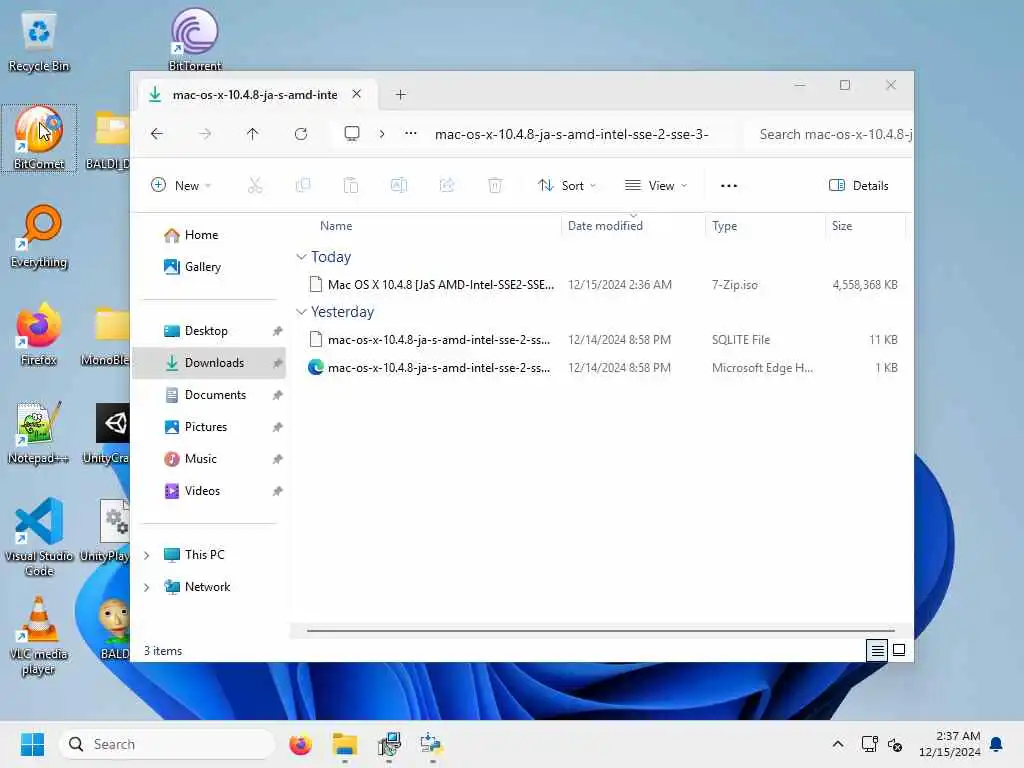The image size is (1024, 768).
Task: Open Pictures in the sidebar
Action: point(210,427)
